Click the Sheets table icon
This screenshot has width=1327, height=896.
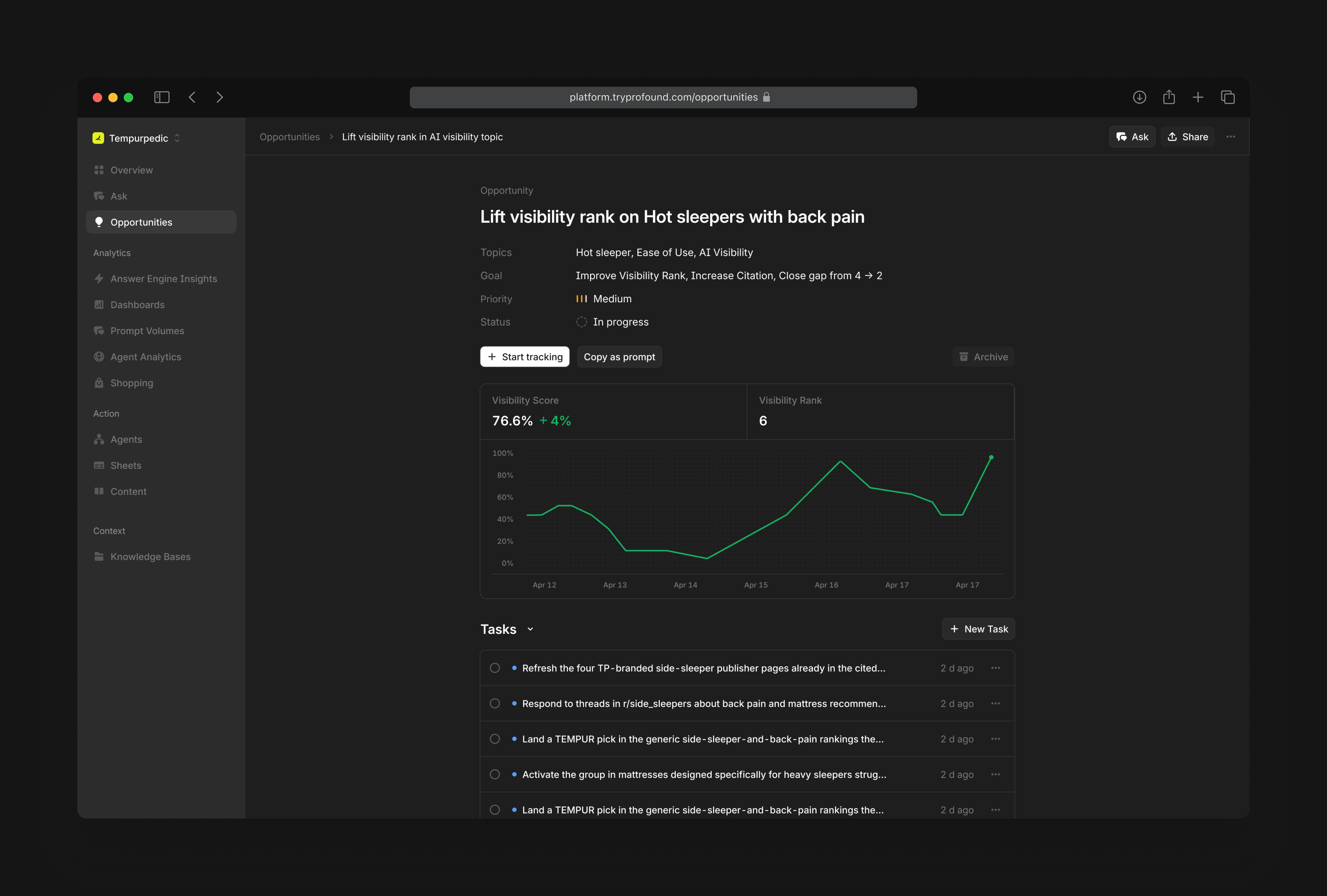[99, 465]
